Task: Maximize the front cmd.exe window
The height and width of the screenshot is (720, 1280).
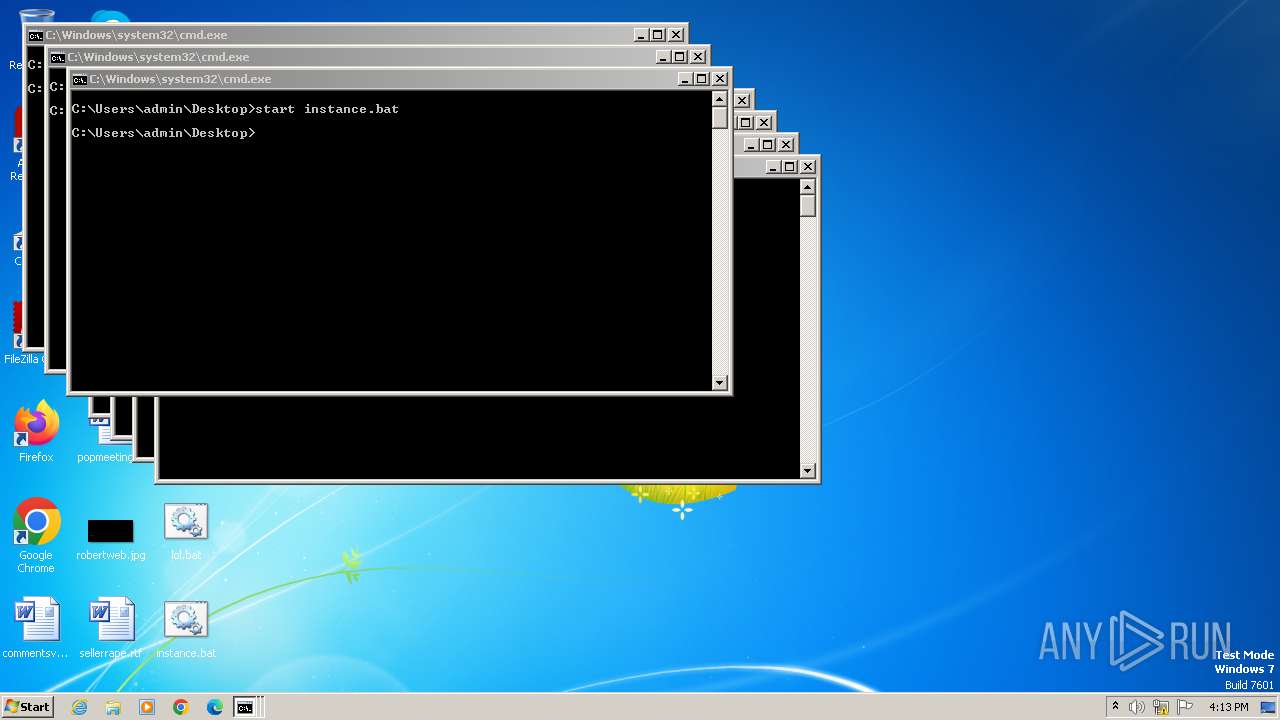Action: click(702, 79)
